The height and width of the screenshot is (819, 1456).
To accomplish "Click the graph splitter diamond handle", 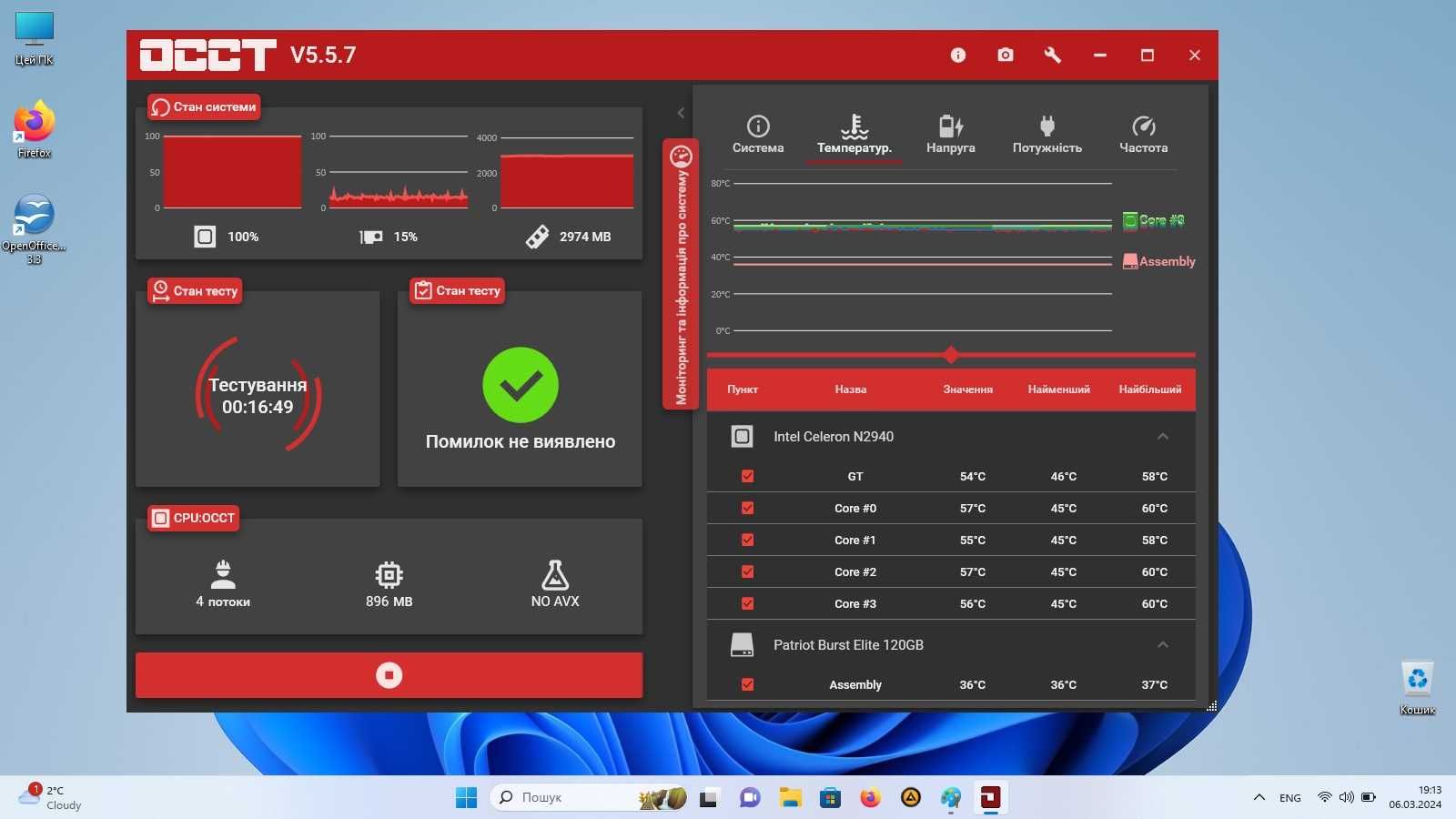I will pyautogui.click(x=951, y=355).
